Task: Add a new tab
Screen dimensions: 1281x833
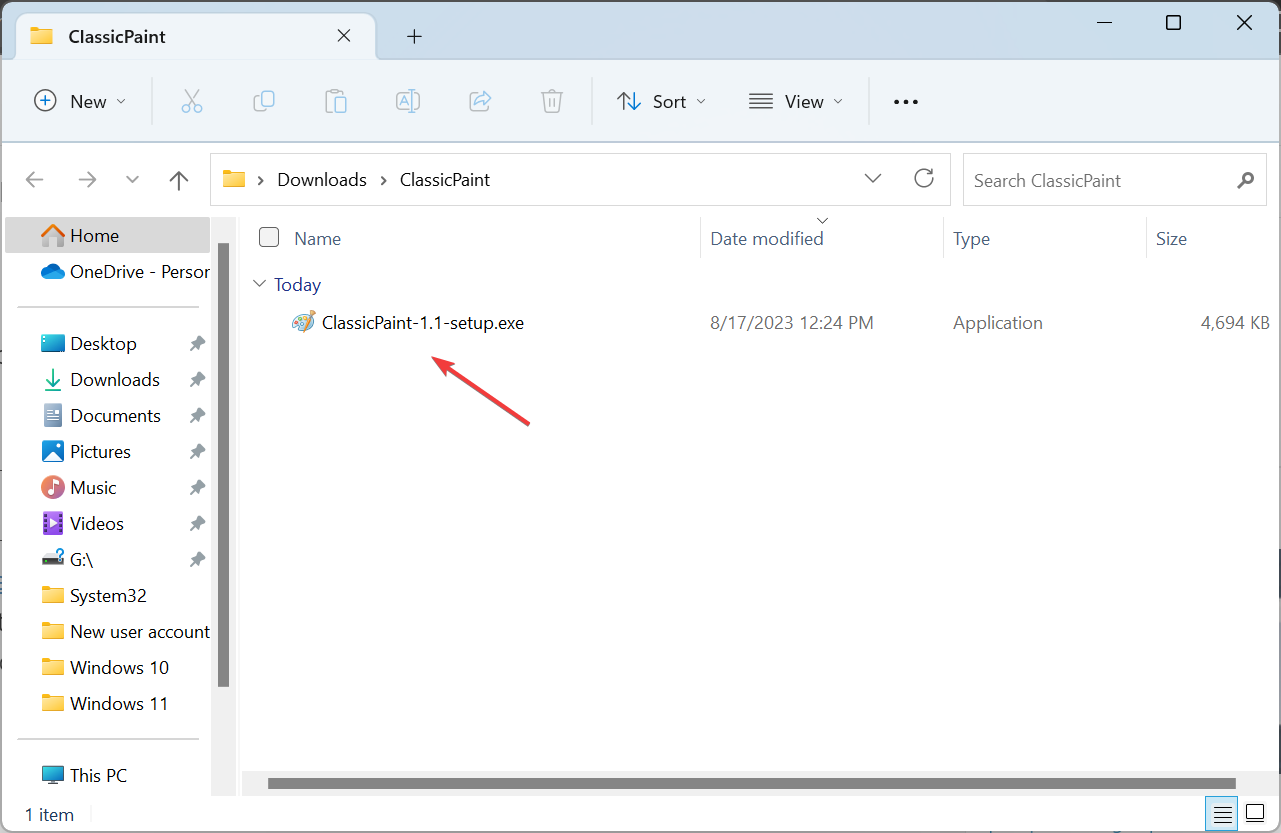Action: tap(414, 37)
